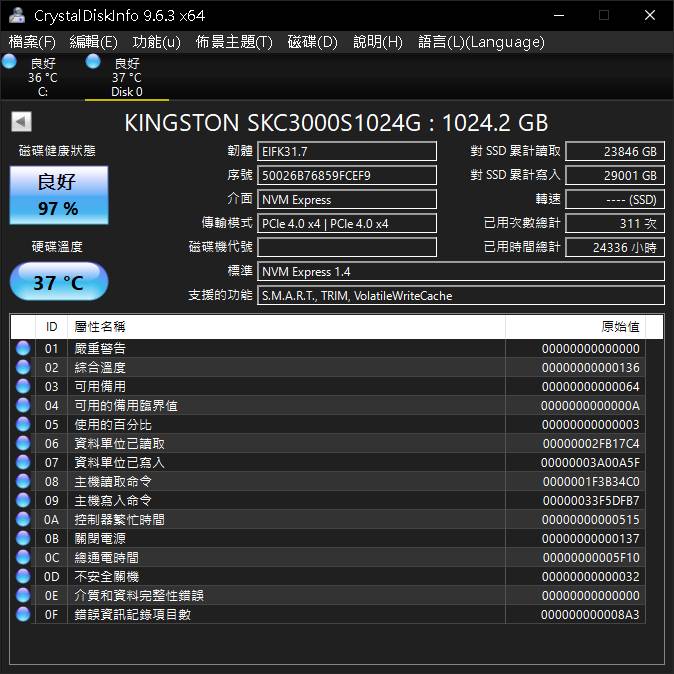Click the 硬碟溫度 label
The width and height of the screenshot is (674, 674).
57,246
